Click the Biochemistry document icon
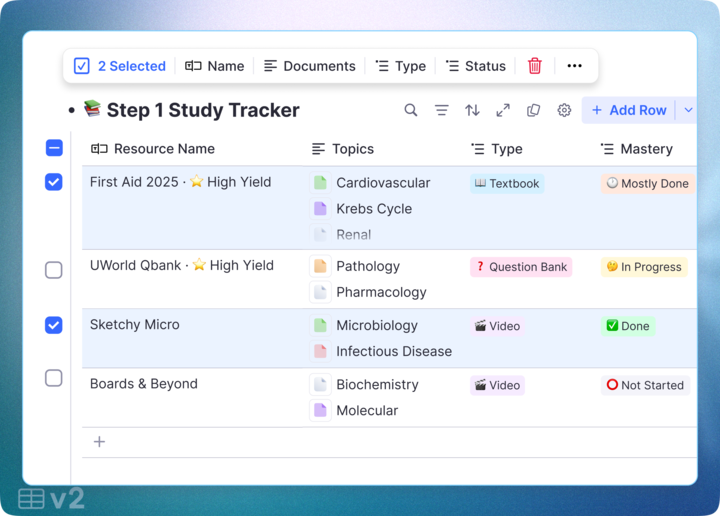The image size is (720, 516). point(320,384)
